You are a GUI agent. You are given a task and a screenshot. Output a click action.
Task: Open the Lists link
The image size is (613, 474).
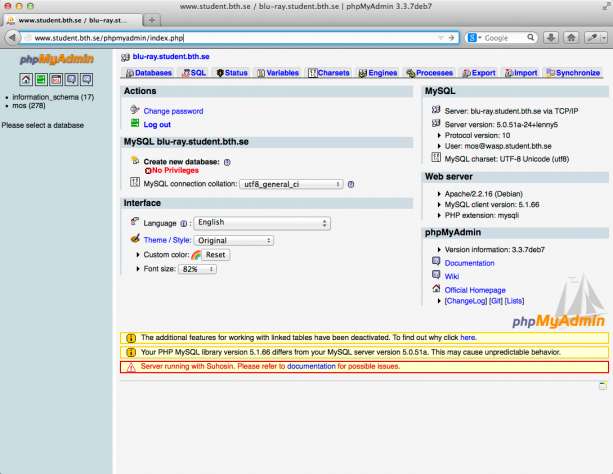point(514,301)
